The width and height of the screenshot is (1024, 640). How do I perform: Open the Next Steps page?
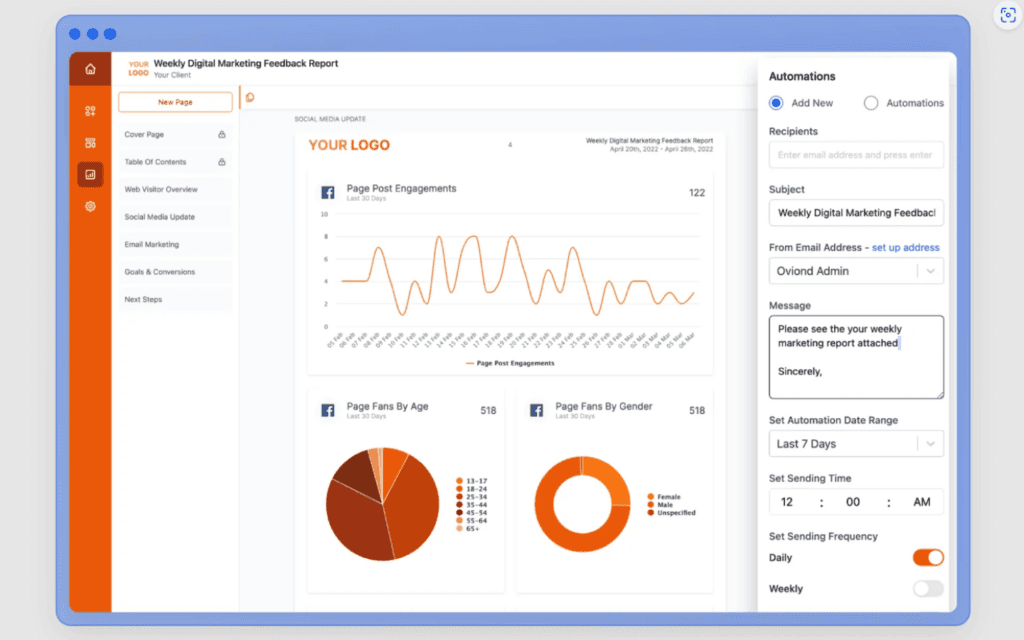click(174, 299)
